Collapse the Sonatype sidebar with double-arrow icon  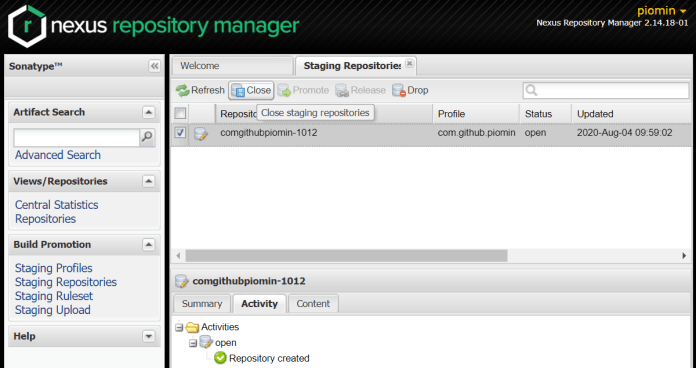pos(154,66)
